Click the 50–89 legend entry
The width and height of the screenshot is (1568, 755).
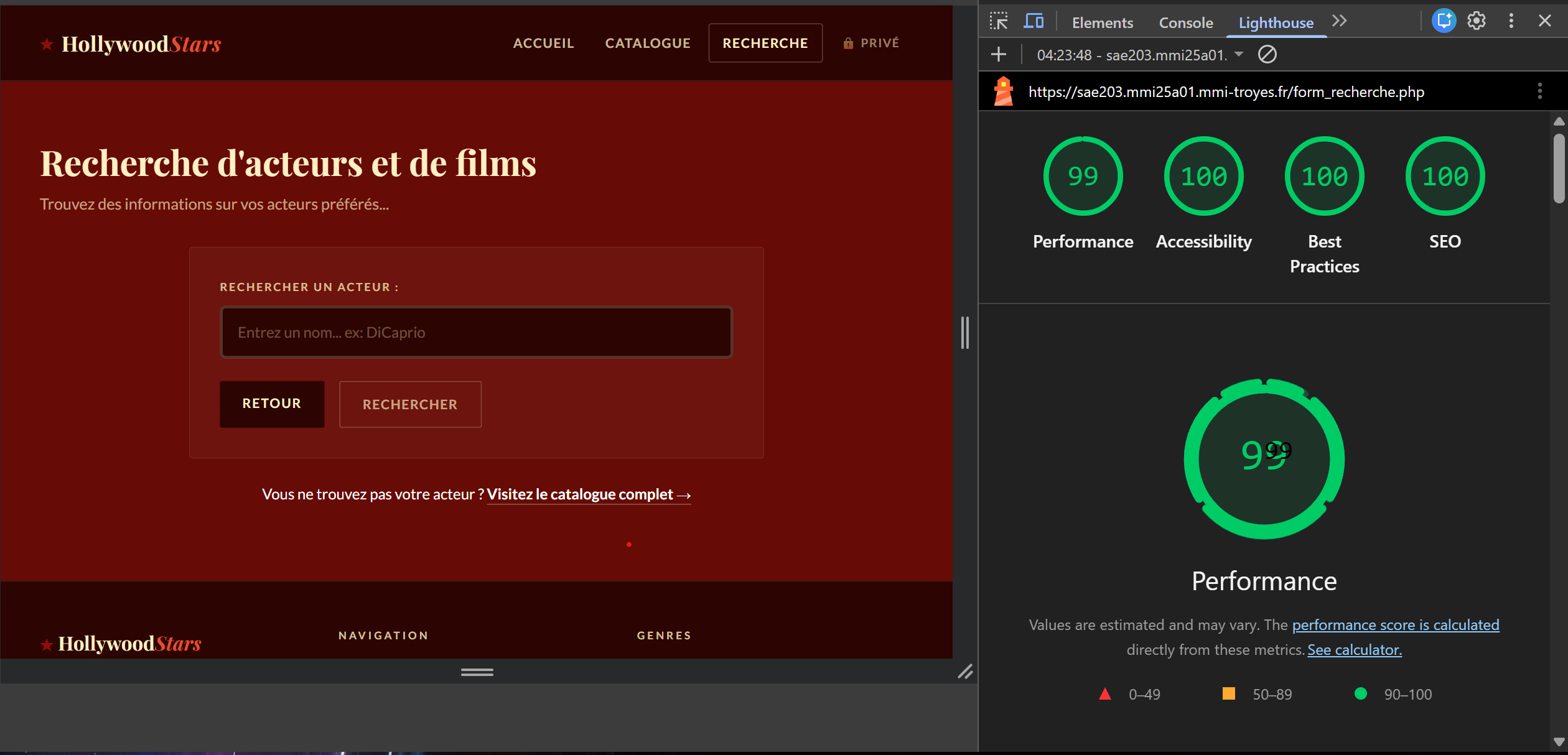[1257, 694]
